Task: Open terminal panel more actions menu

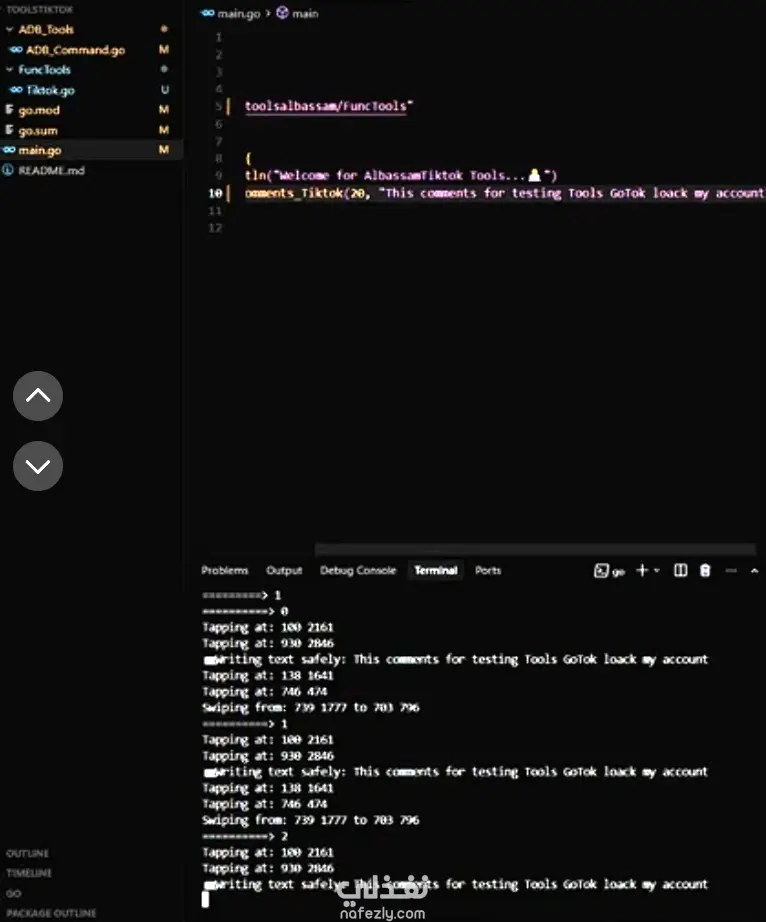Action: point(731,570)
